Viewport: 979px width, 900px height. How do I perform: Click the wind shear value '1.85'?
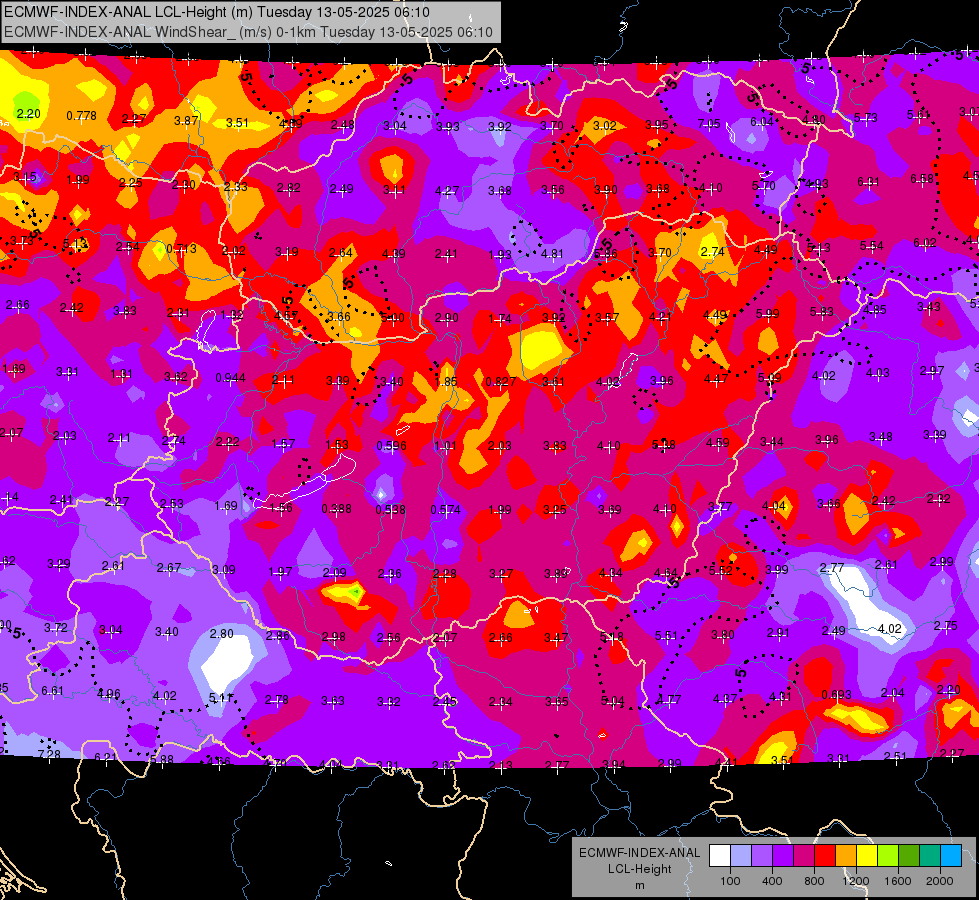[446, 382]
